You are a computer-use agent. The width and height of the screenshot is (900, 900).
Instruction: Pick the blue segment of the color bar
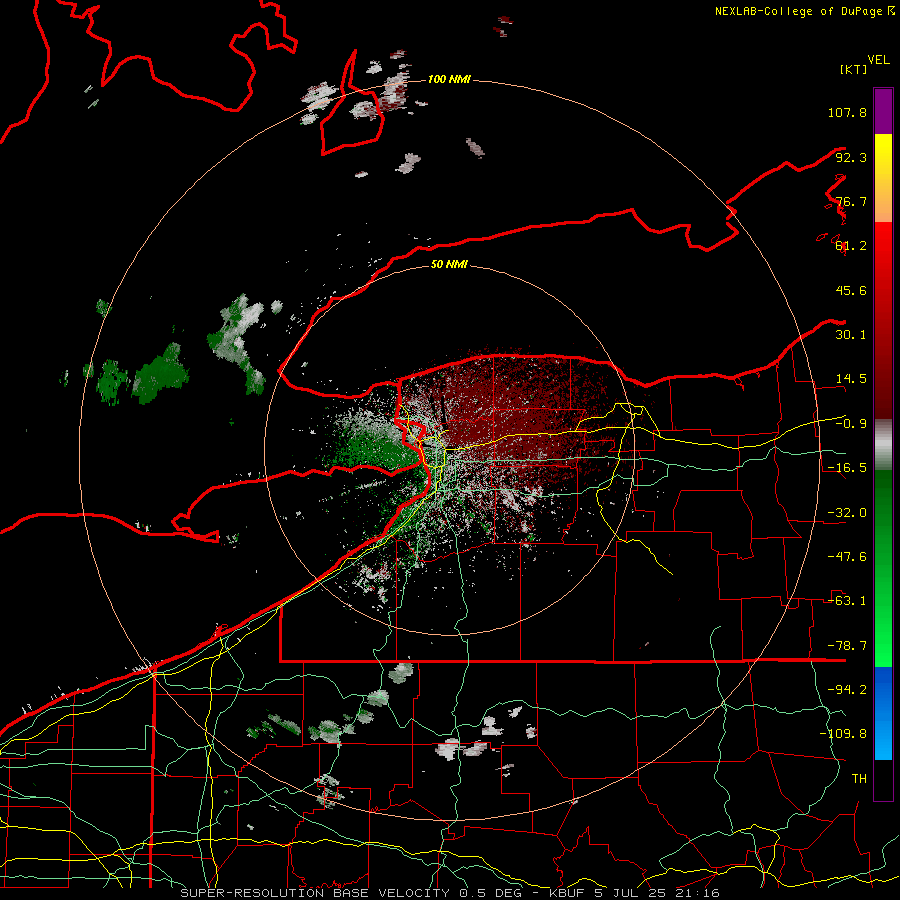(883, 713)
